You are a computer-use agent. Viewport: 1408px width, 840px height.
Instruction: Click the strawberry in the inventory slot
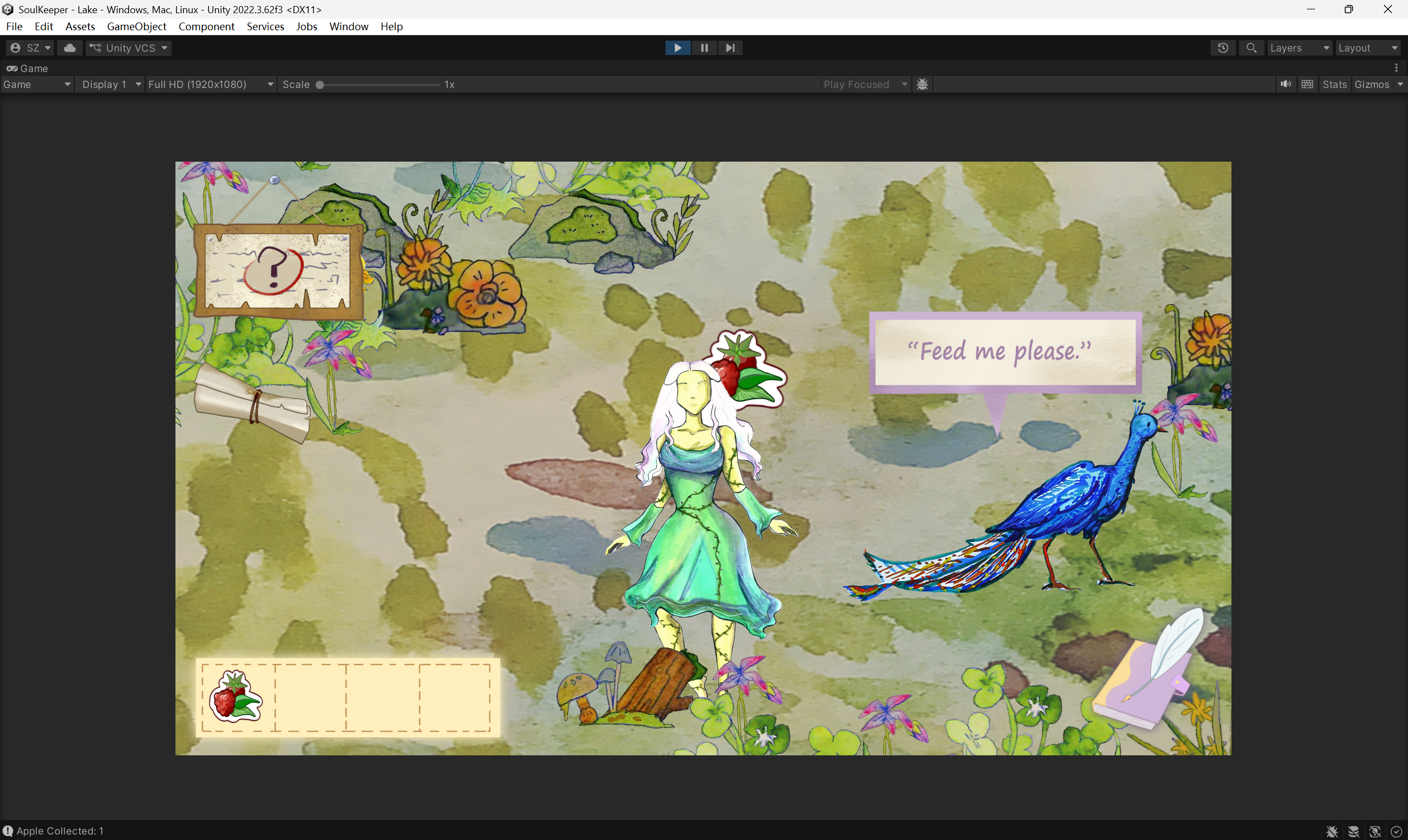pyautogui.click(x=235, y=697)
